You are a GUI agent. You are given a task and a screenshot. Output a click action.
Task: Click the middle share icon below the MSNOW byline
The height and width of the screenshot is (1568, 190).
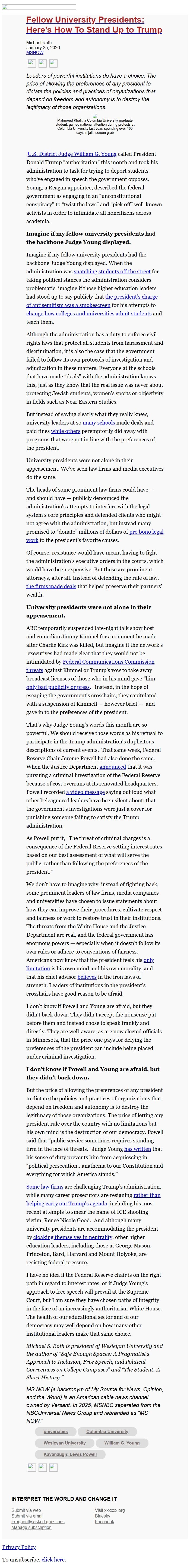pos(43,63)
